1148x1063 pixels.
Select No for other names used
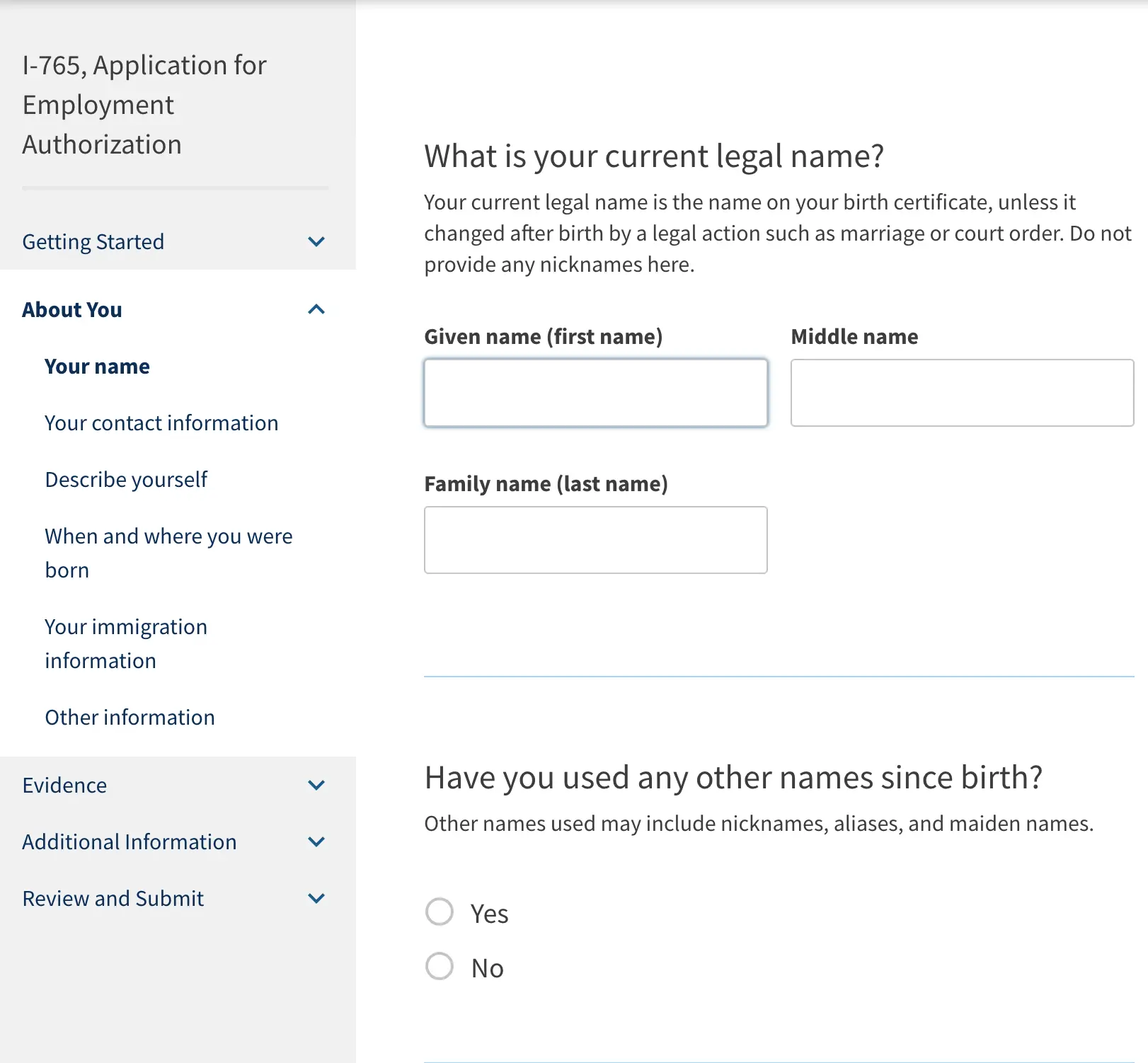pos(440,967)
